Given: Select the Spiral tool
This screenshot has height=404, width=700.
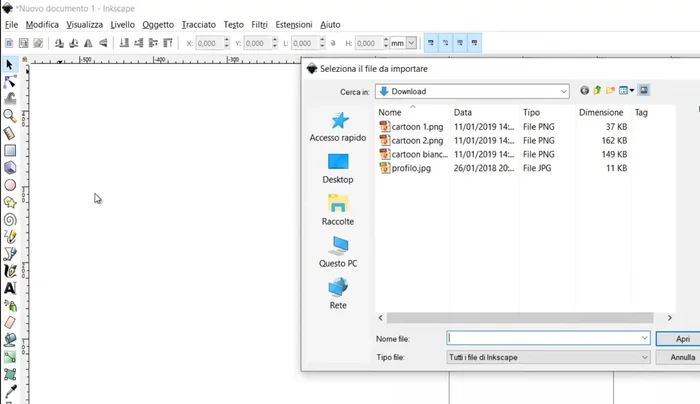Looking at the screenshot, I should click(10, 219).
